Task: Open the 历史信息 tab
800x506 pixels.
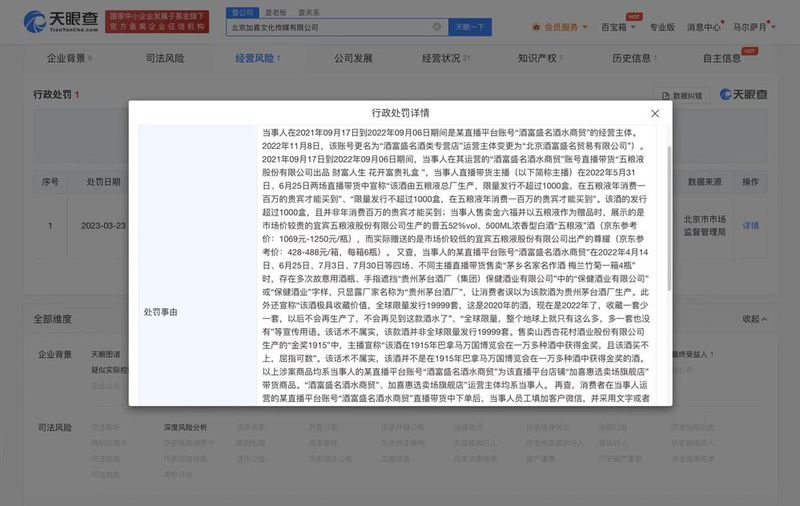Action: pos(632,58)
